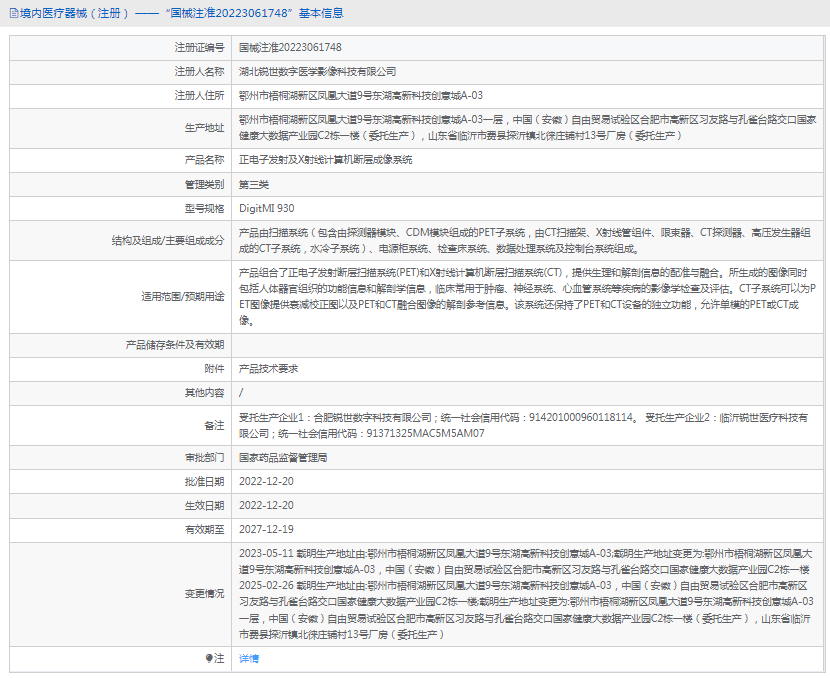Image resolution: width=830 pixels, height=678 pixels.
Task: Click the 生产地址 label cell
Action: point(121,128)
